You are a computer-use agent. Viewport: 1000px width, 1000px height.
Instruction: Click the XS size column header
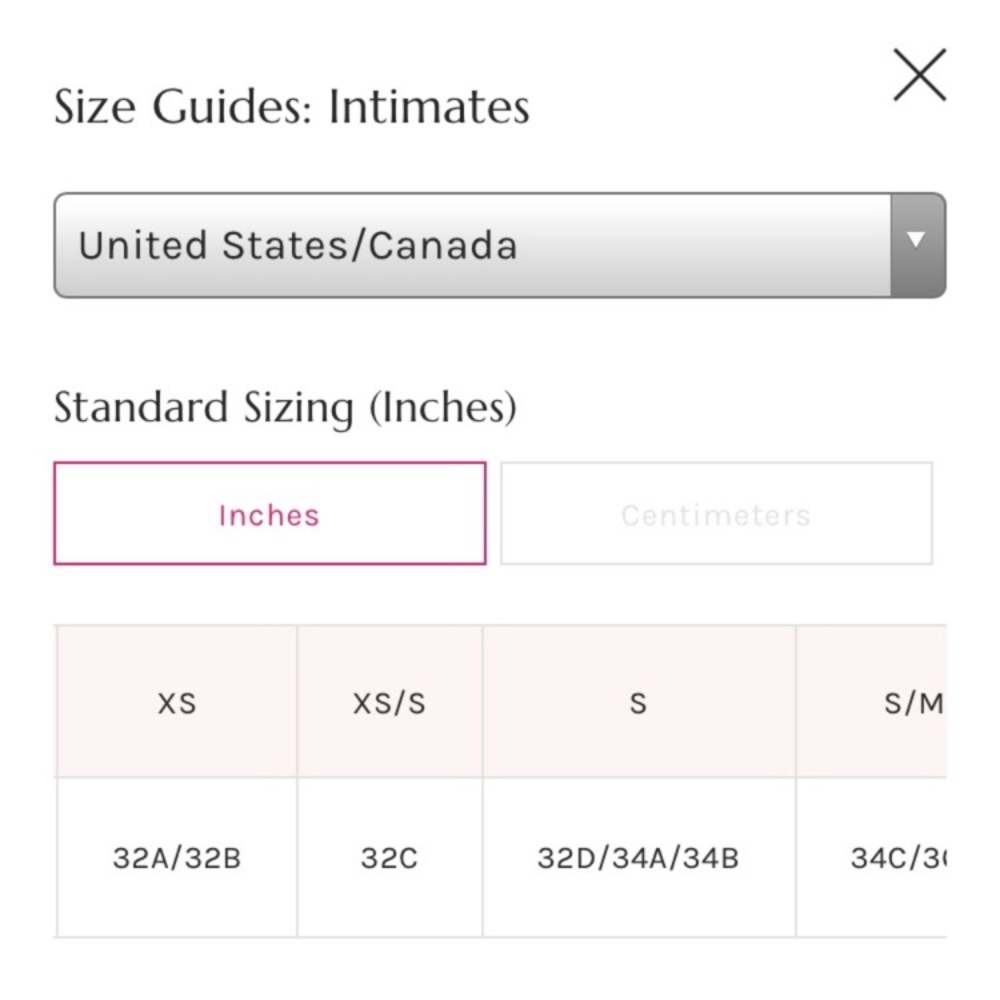point(177,703)
